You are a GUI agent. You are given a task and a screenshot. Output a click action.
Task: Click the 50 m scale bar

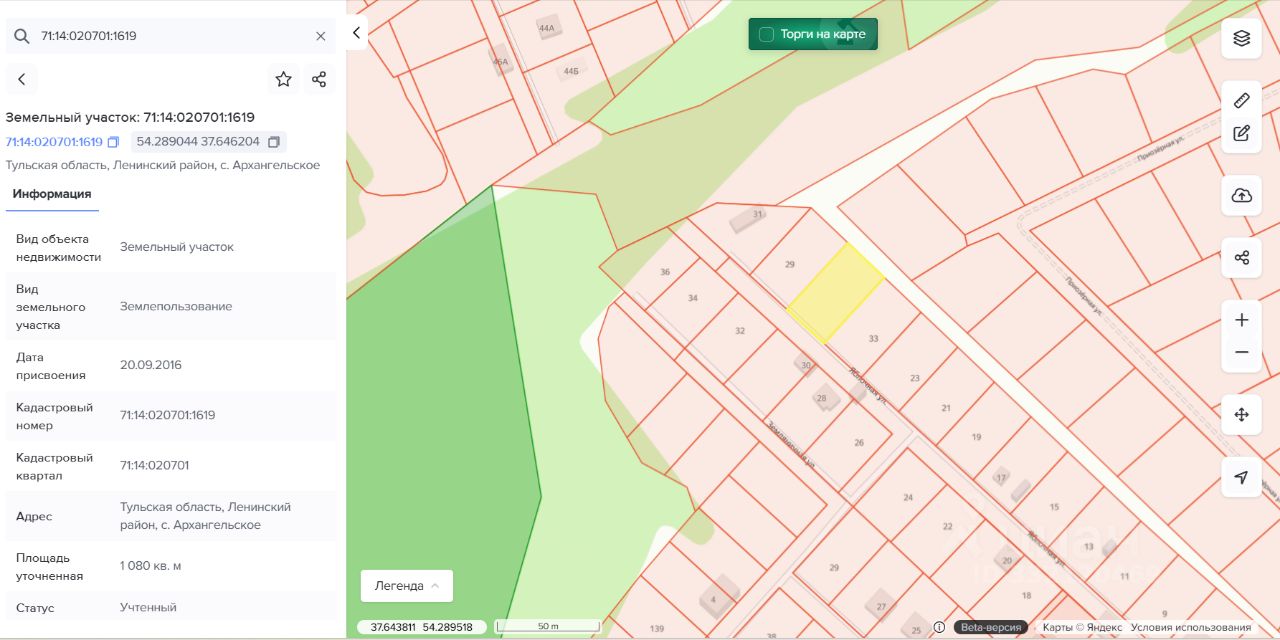click(x=548, y=627)
